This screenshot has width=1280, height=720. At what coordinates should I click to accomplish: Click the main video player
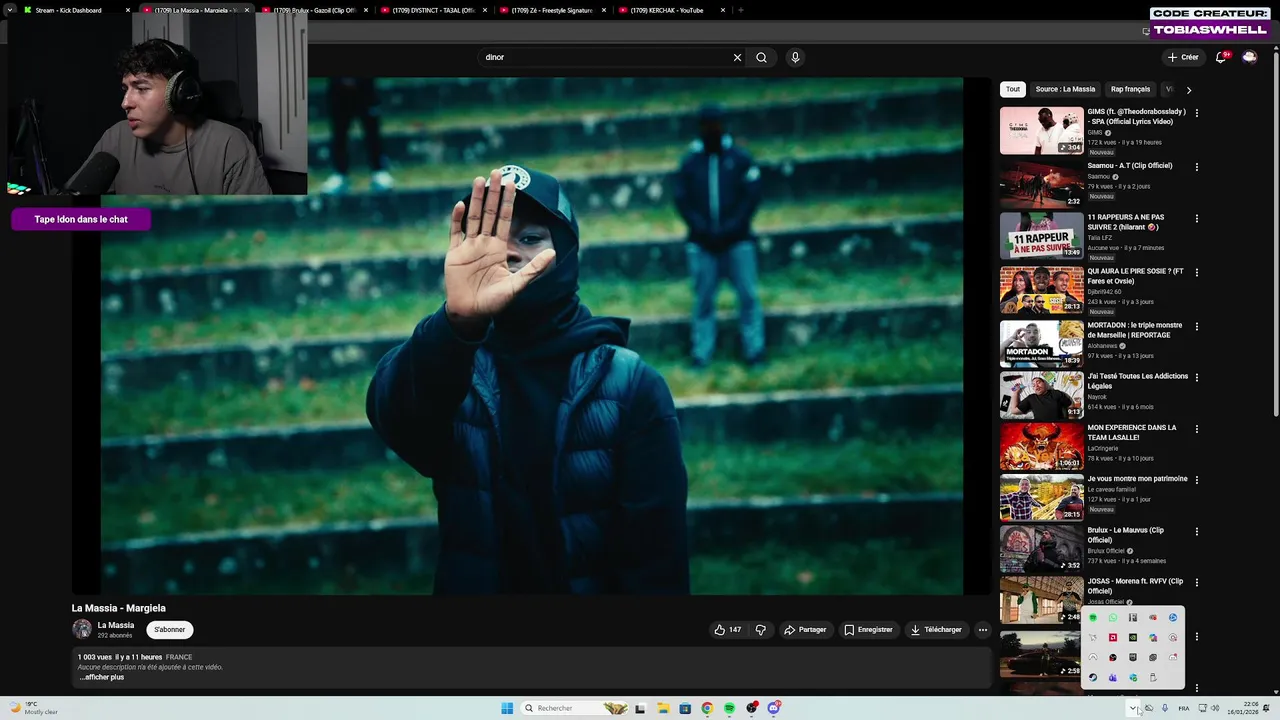tap(531, 336)
